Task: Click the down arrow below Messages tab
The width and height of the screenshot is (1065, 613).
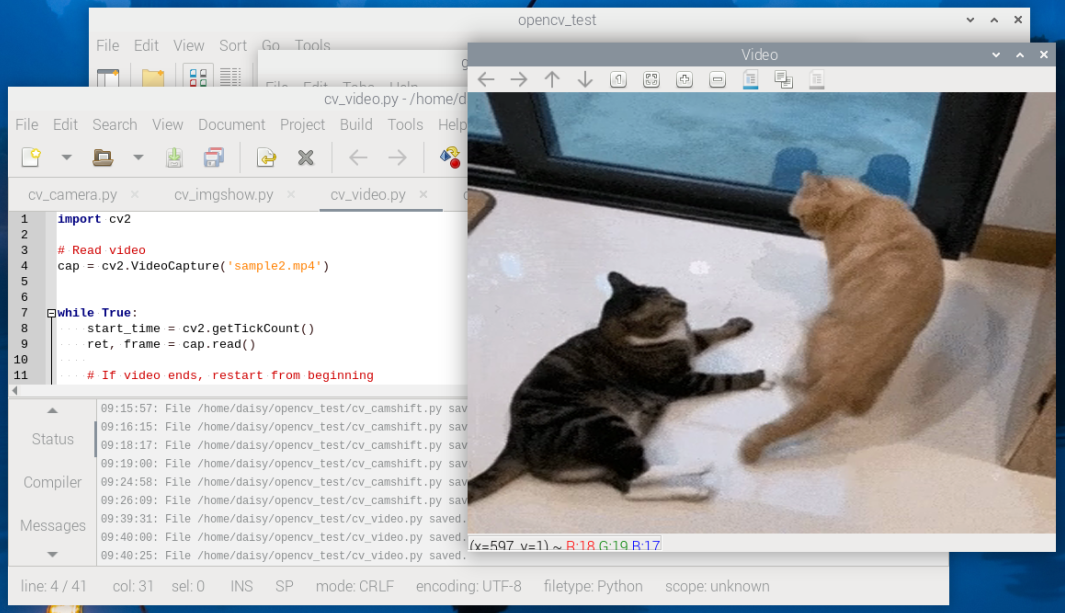Action: pos(52,555)
